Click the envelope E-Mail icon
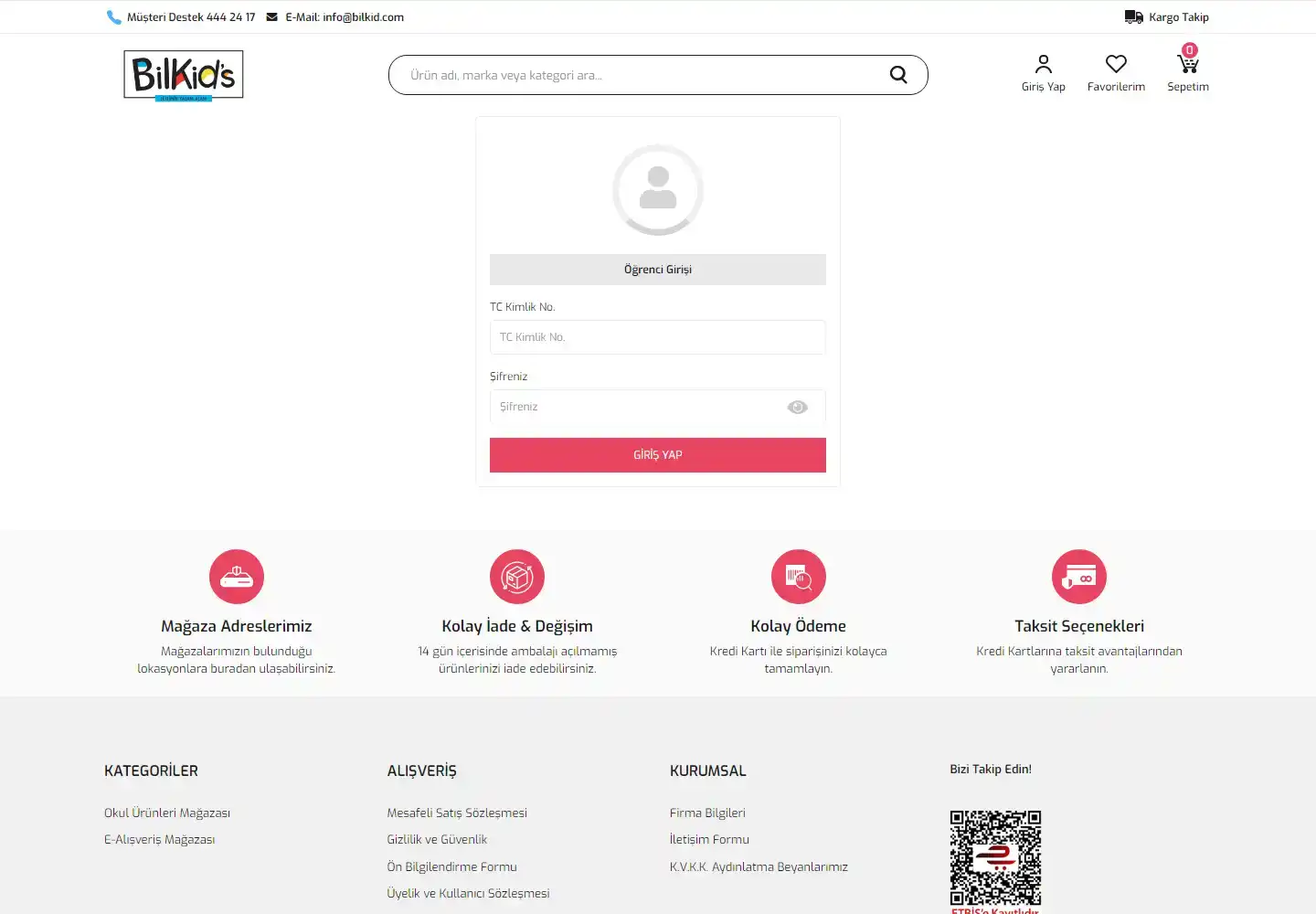This screenshot has height=914, width=1316. [x=271, y=16]
